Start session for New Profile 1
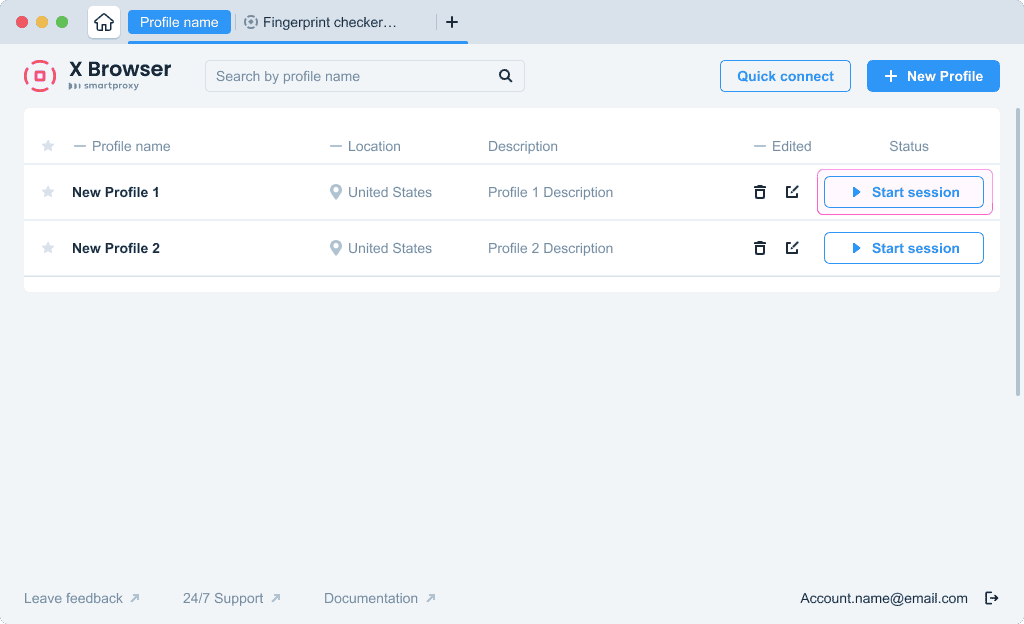Screen dimensions: 1024x624 [x=904, y=192]
